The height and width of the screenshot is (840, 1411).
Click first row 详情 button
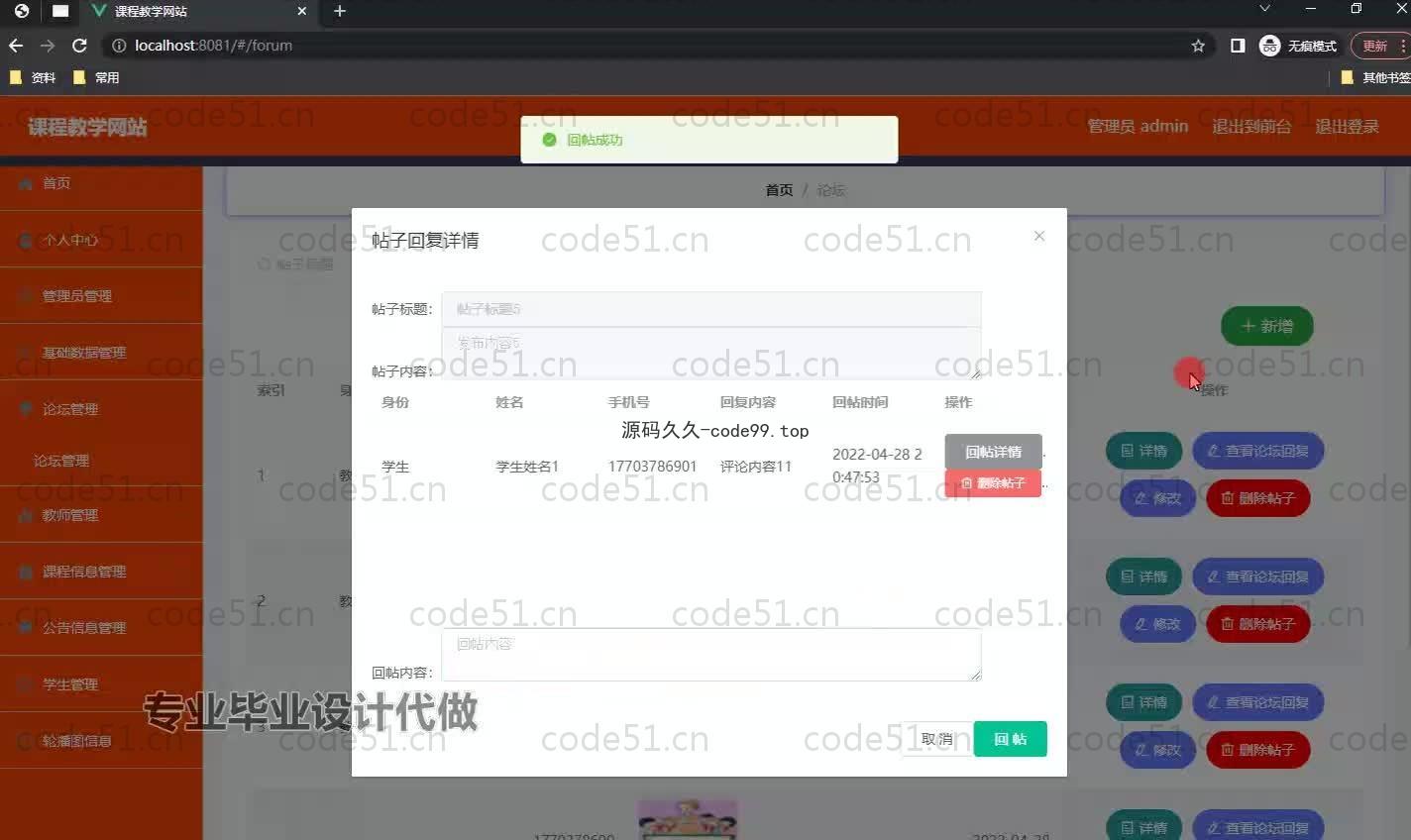[1143, 451]
